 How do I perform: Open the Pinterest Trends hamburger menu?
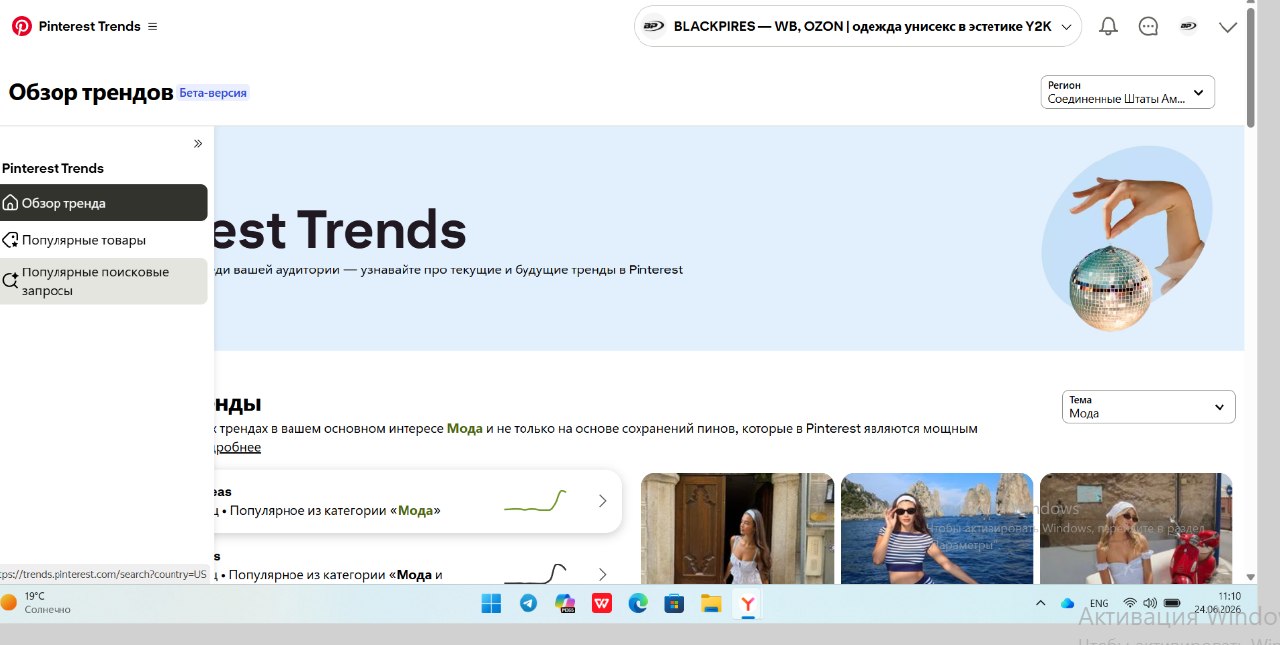[153, 27]
